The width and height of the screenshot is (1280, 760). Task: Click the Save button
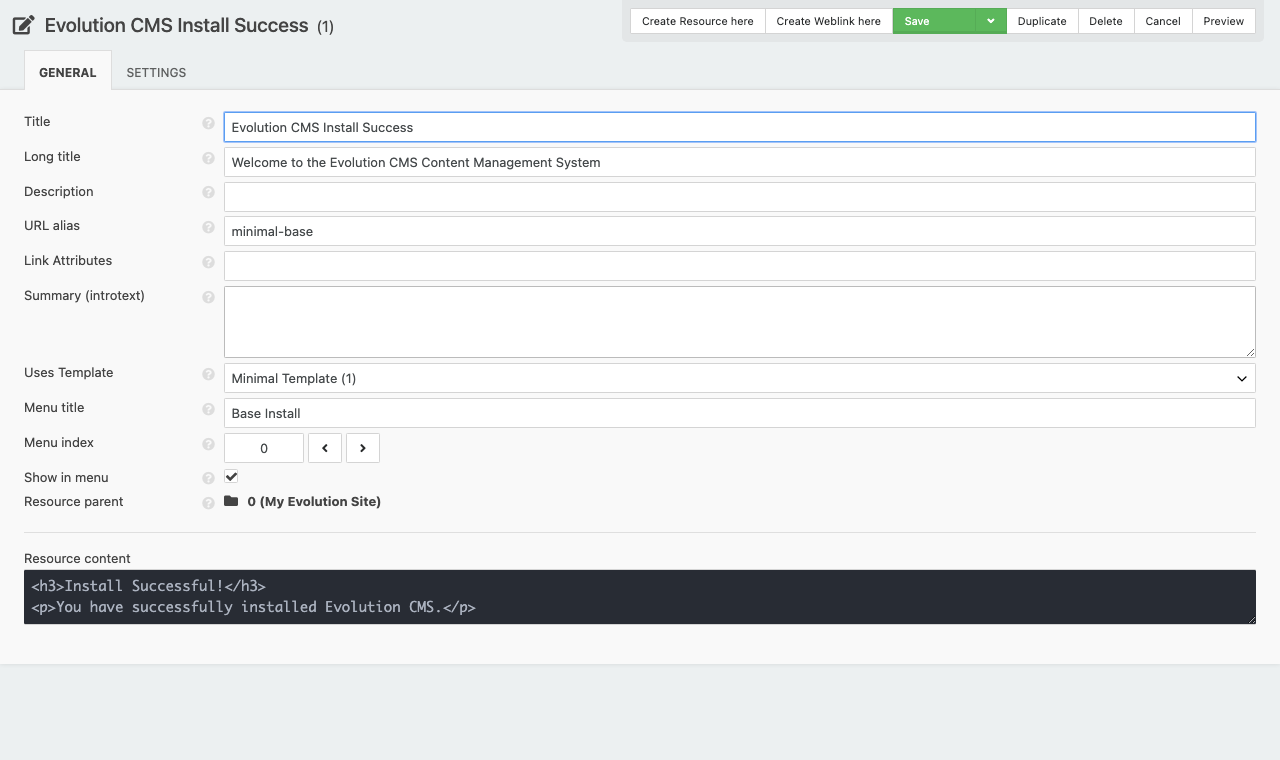coord(934,21)
